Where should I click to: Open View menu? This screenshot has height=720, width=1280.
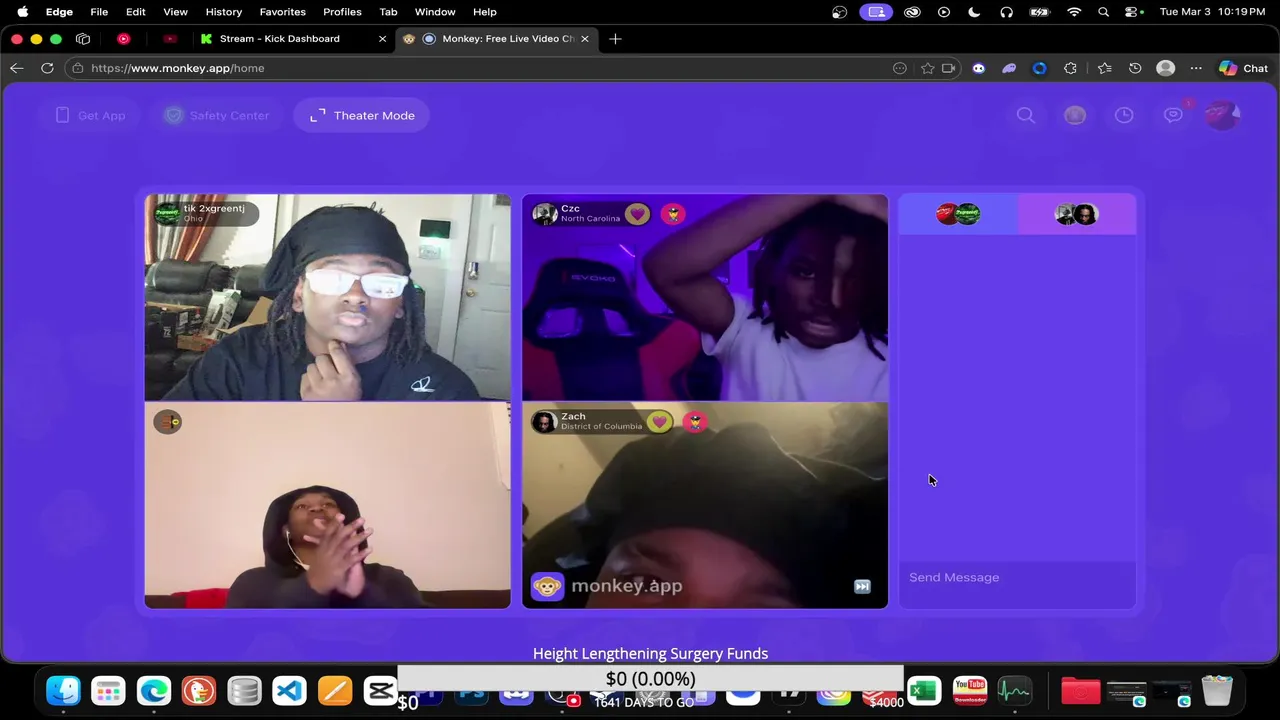(x=175, y=12)
